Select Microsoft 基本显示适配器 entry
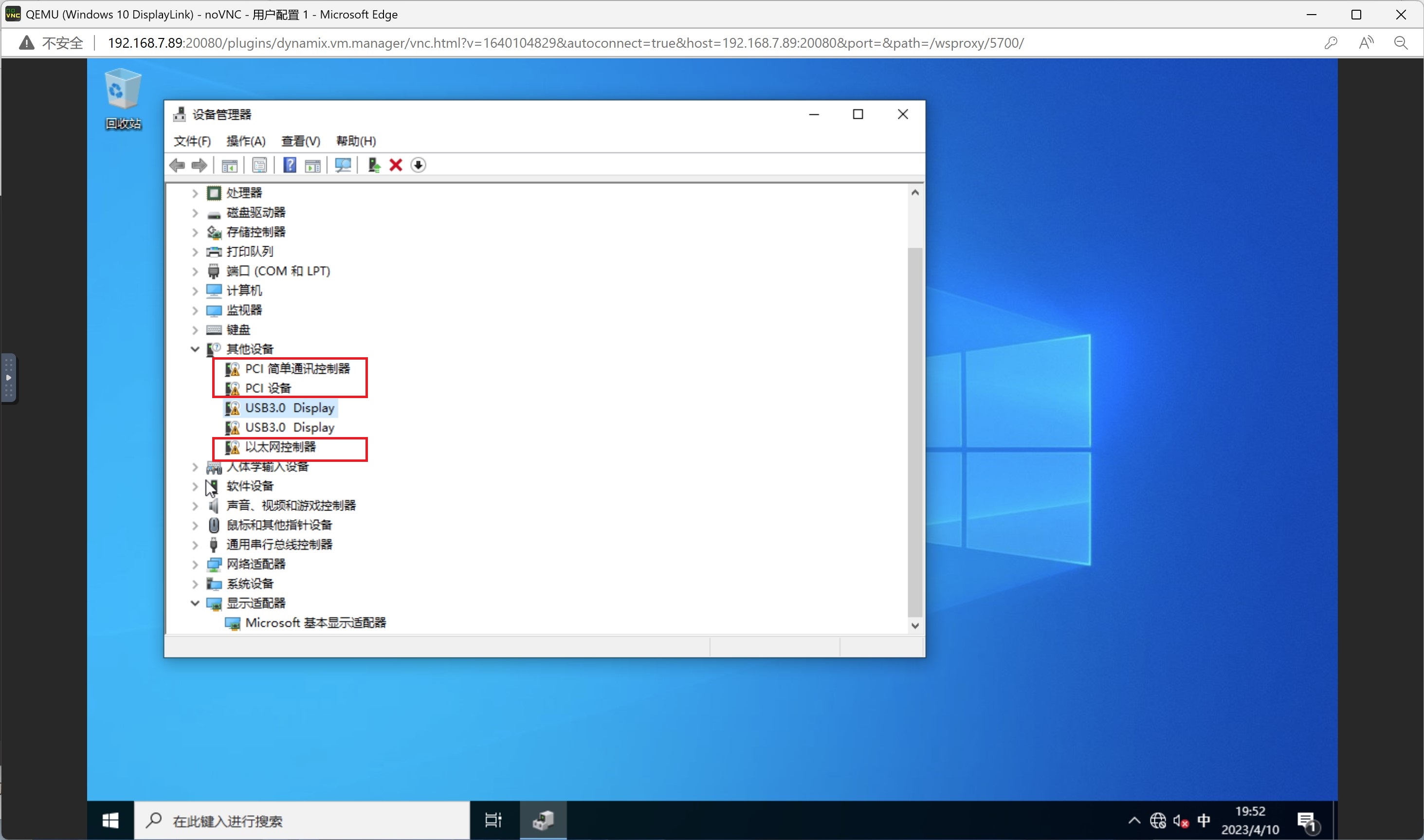The image size is (1424, 840). coord(315,623)
